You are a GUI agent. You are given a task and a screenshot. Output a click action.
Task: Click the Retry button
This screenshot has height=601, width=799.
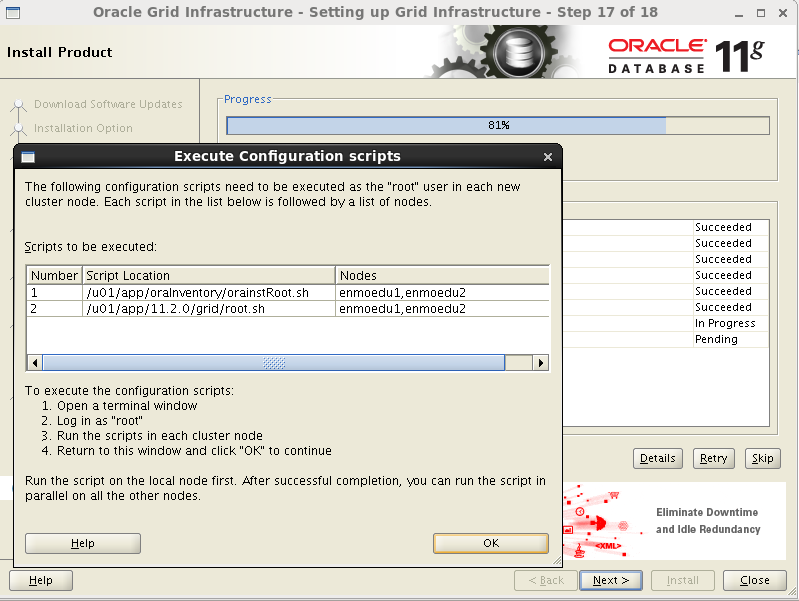713,458
